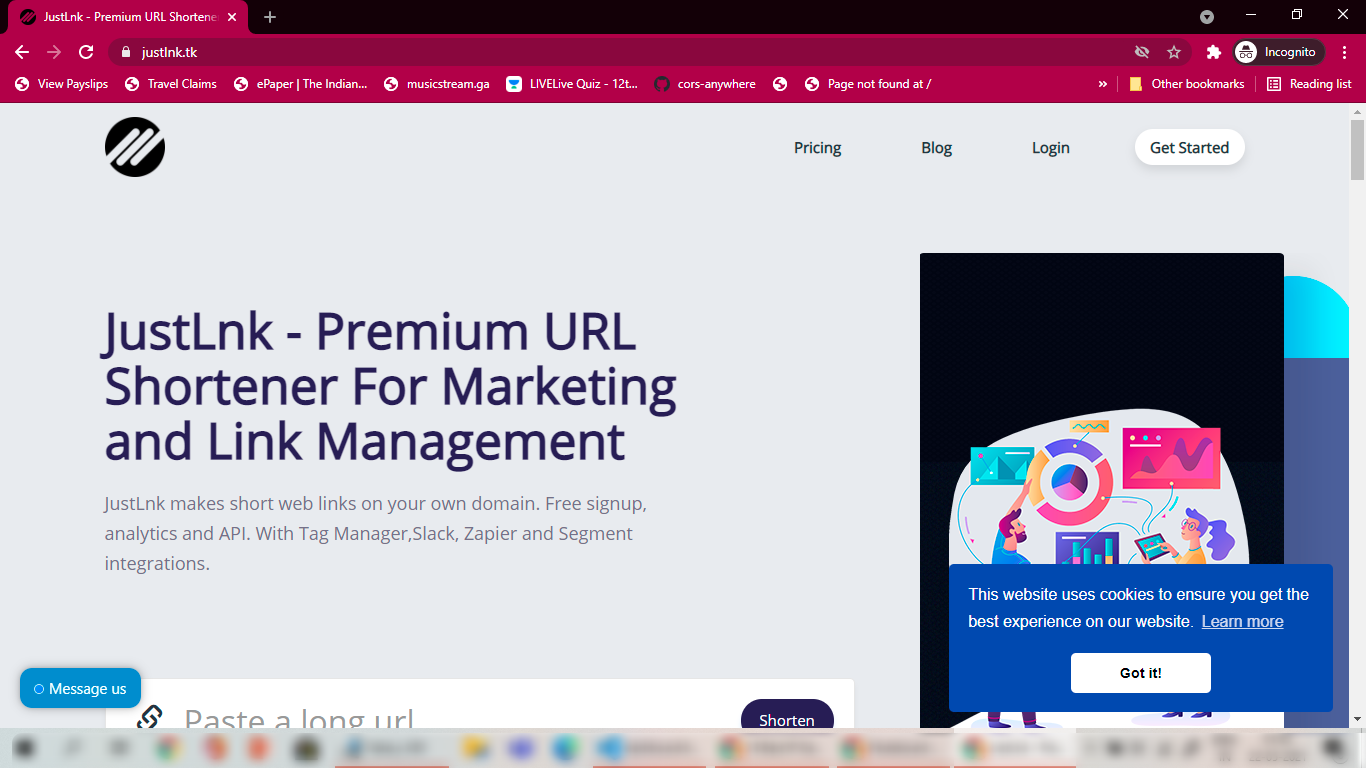1366x768 pixels.
Task: Open the Extensions puzzle icon
Action: [1214, 52]
